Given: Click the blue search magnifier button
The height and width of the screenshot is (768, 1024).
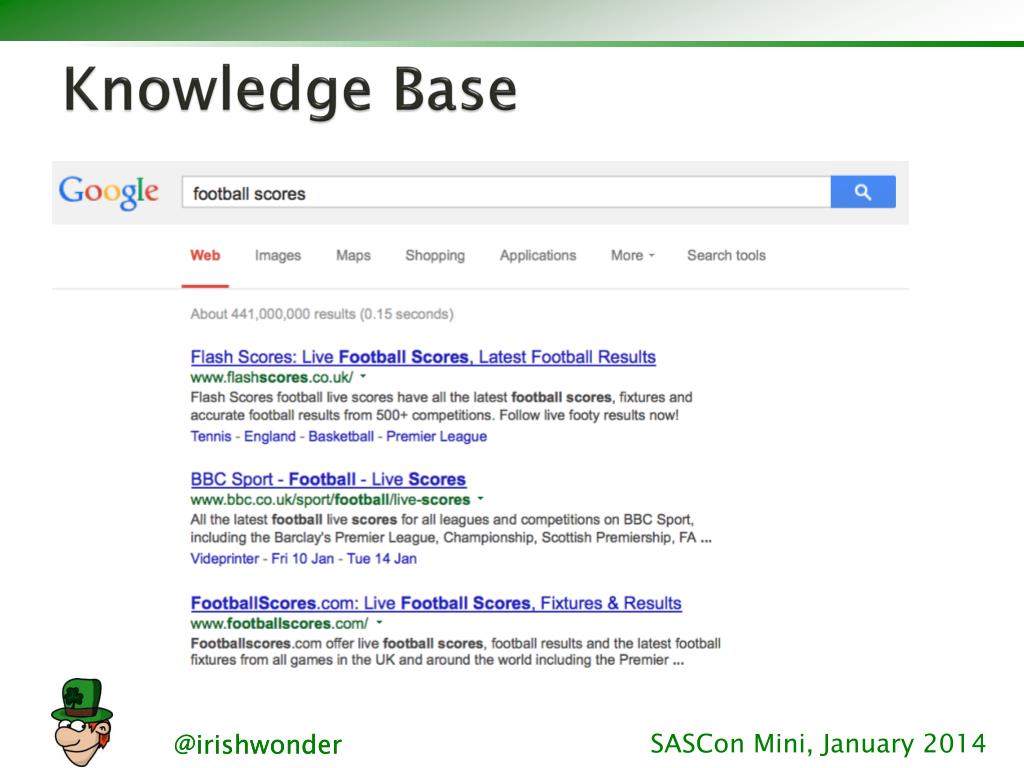Looking at the screenshot, I should [x=863, y=192].
